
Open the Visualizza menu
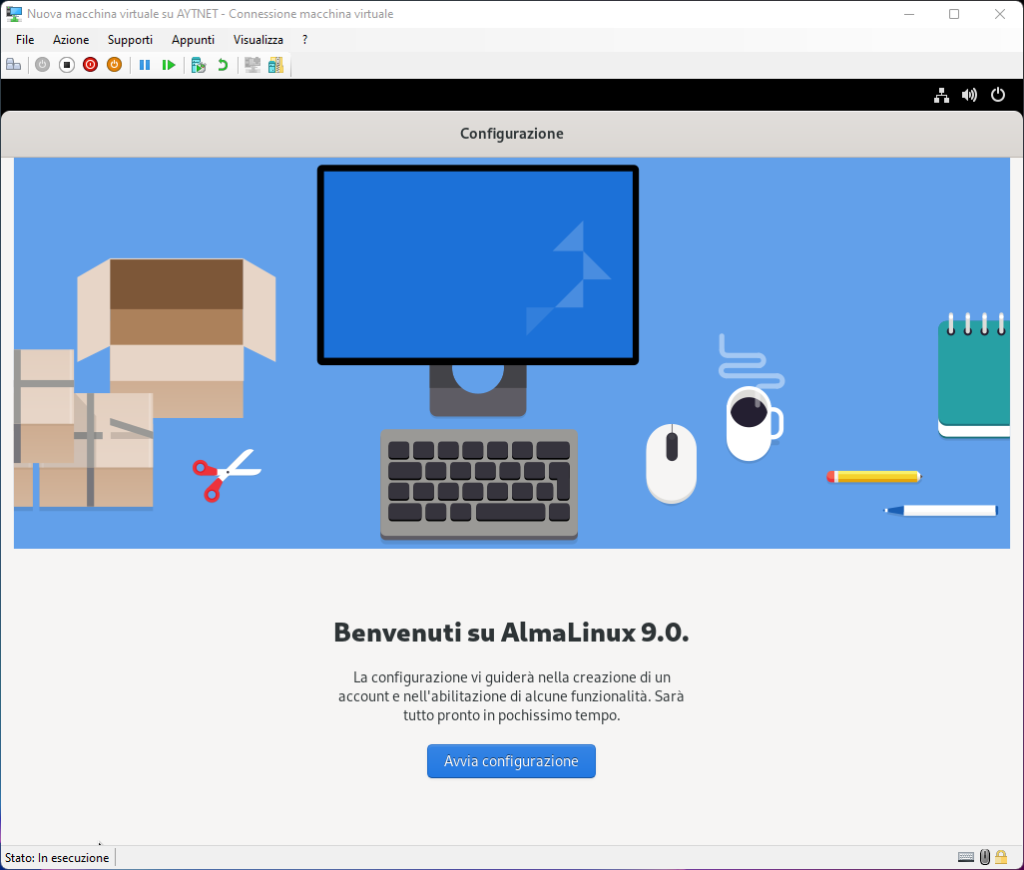point(258,40)
